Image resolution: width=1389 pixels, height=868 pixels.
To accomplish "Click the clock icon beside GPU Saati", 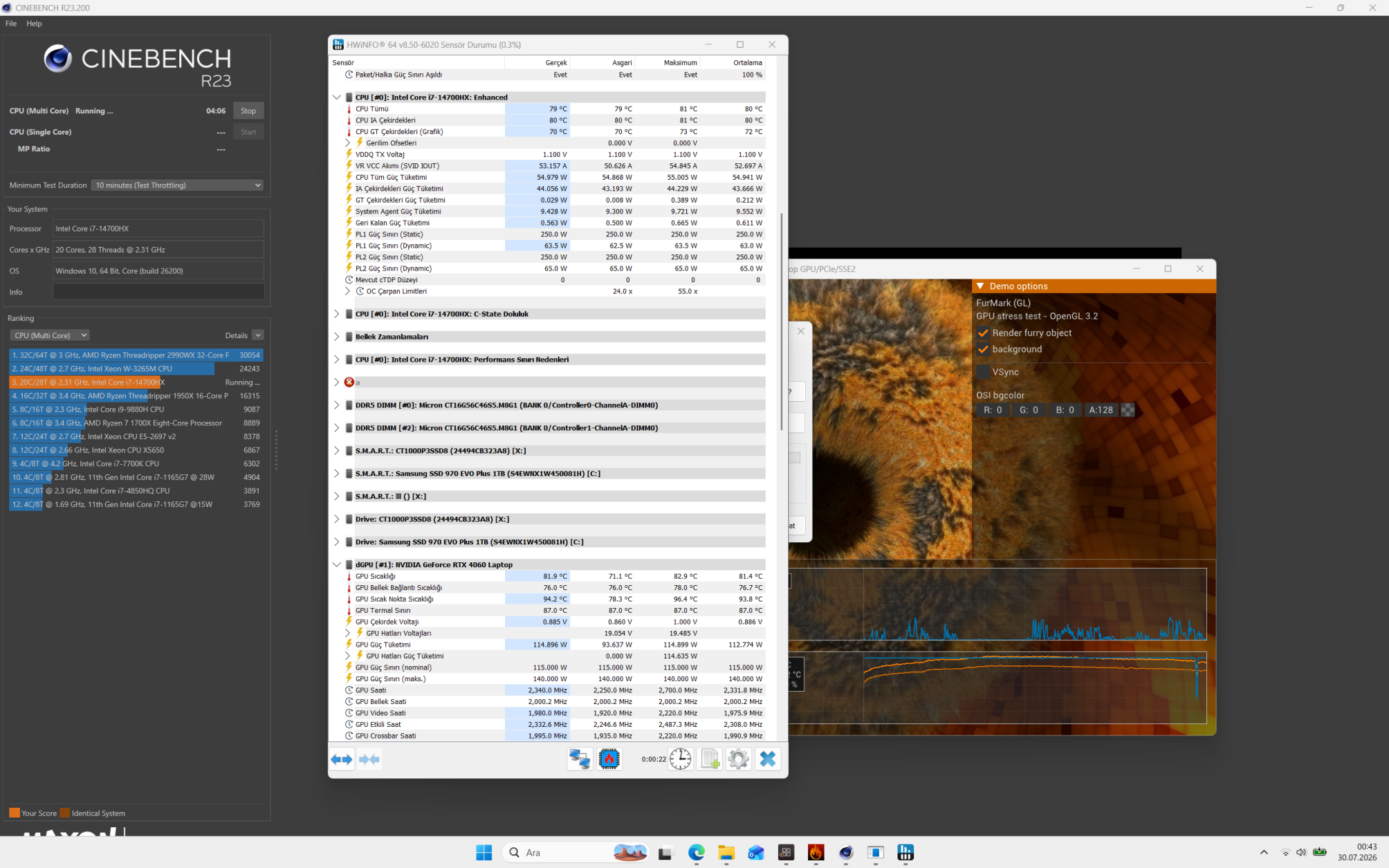I will pyautogui.click(x=349, y=690).
